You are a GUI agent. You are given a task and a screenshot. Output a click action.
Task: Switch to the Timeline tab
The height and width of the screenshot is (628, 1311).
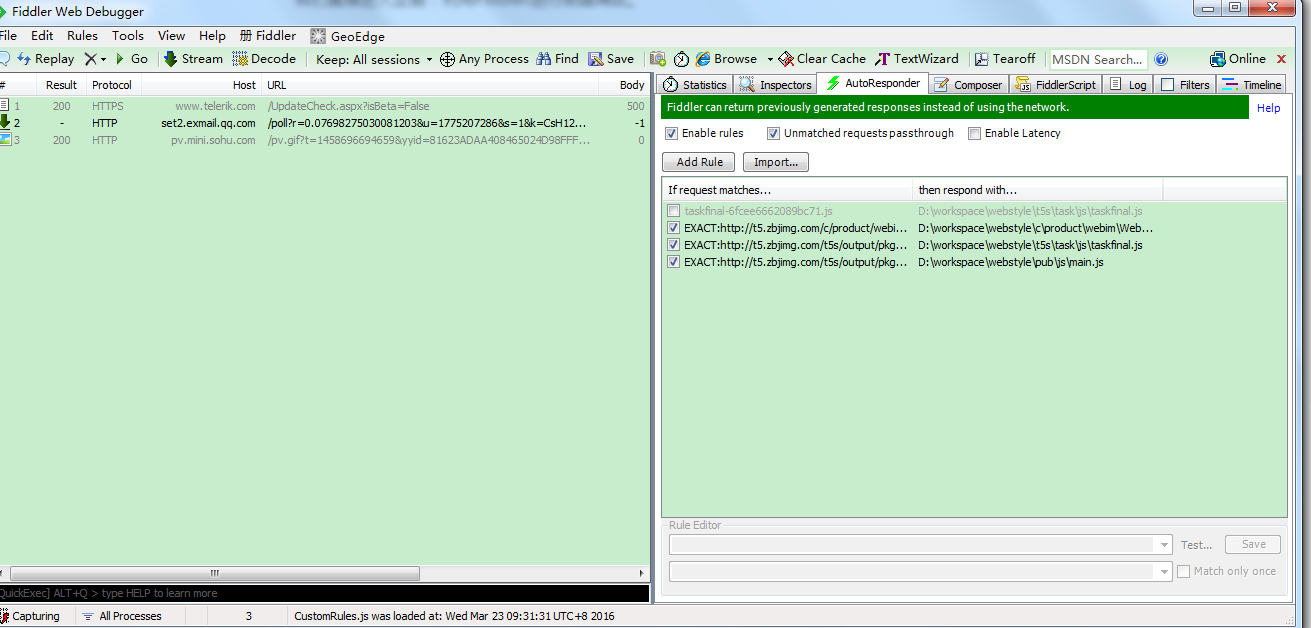tap(1252, 85)
